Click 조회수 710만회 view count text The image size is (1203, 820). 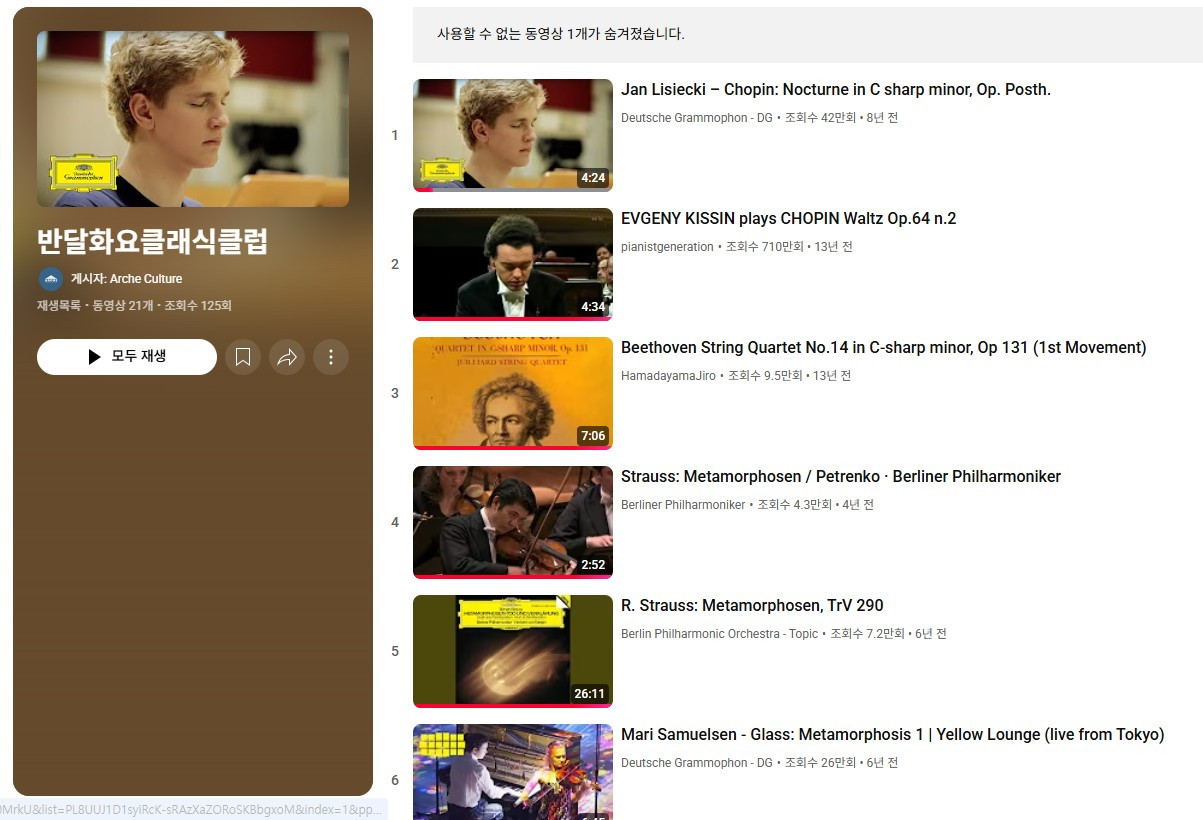click(x=765, y=247)
